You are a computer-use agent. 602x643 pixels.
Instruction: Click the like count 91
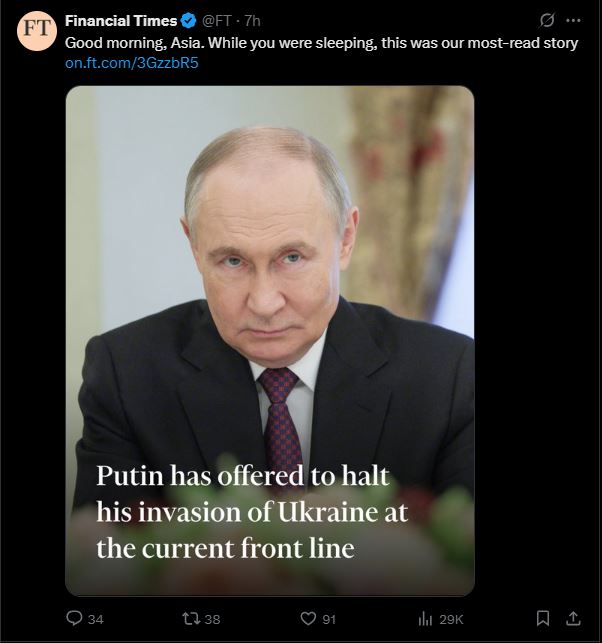[329, 619]
